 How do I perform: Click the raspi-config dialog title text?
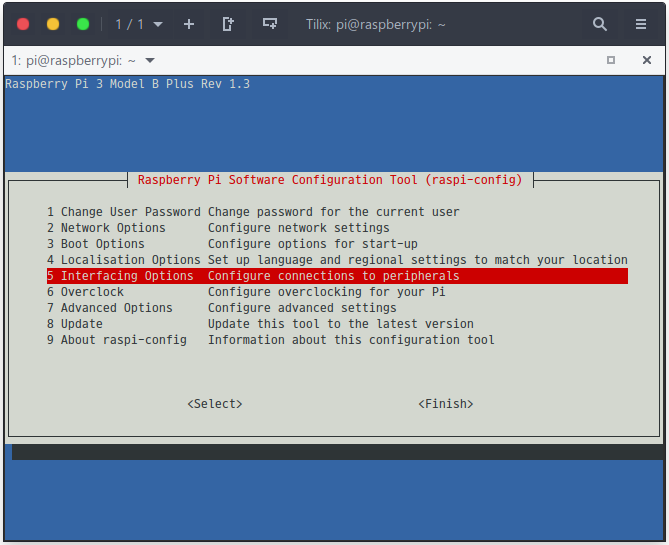pyautogui.click(x=330, y=180)
